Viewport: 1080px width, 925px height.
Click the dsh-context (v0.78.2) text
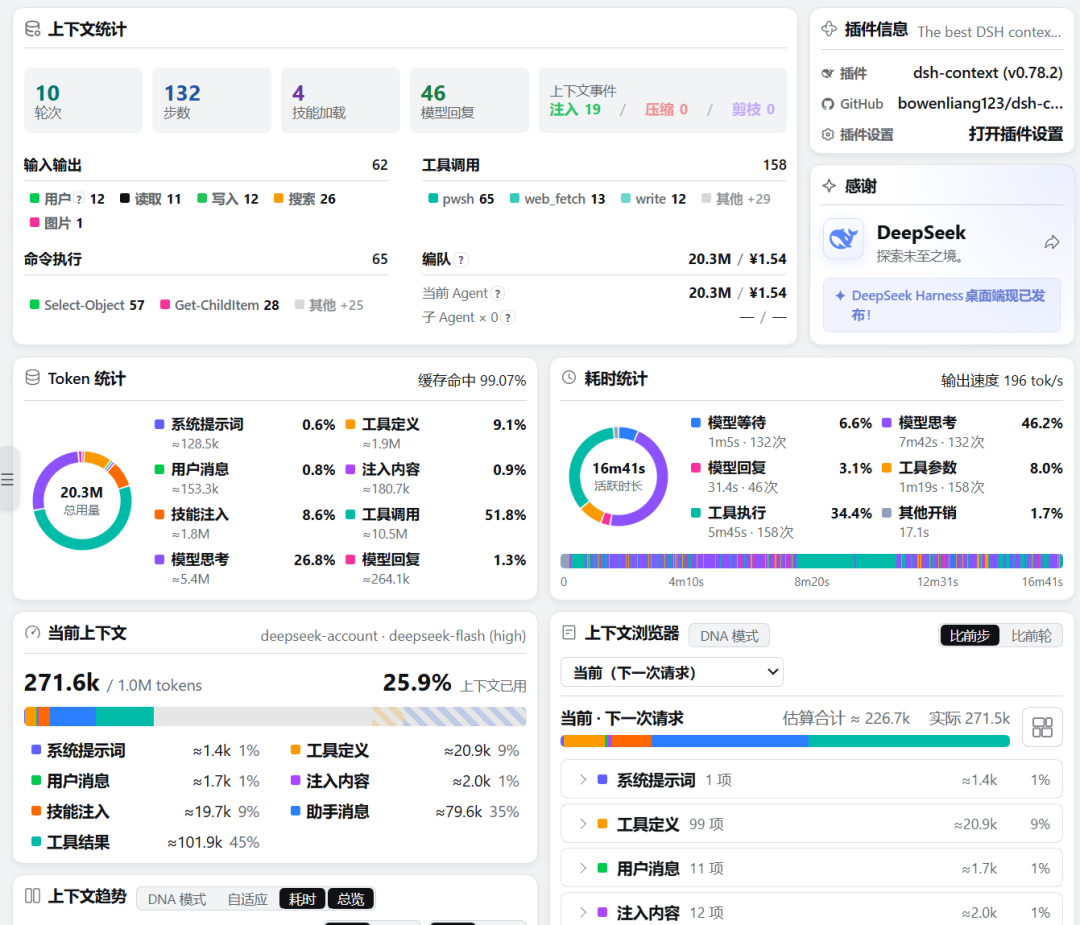point(988,73)
